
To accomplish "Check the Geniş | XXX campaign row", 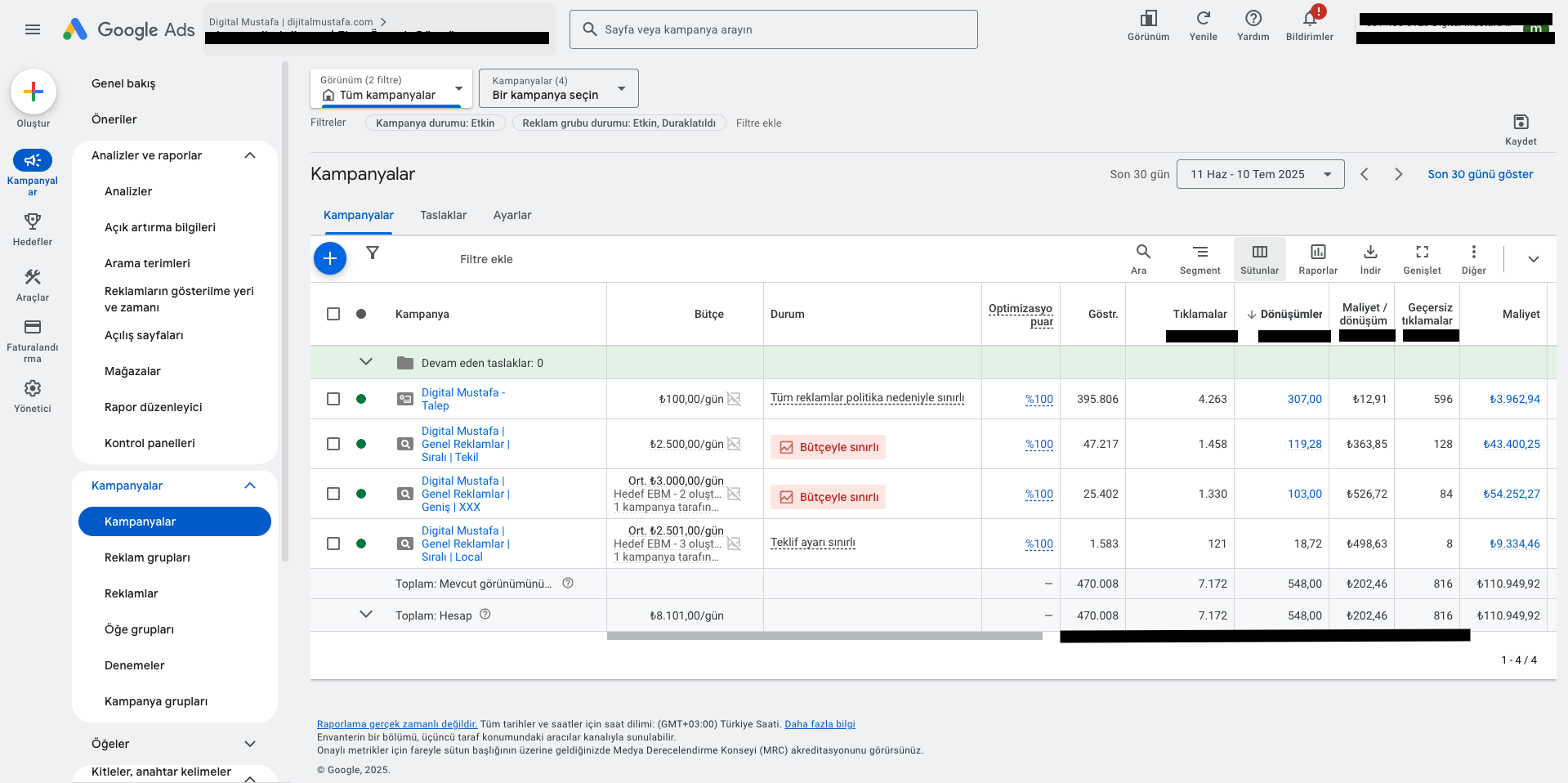I will (333, 494).
